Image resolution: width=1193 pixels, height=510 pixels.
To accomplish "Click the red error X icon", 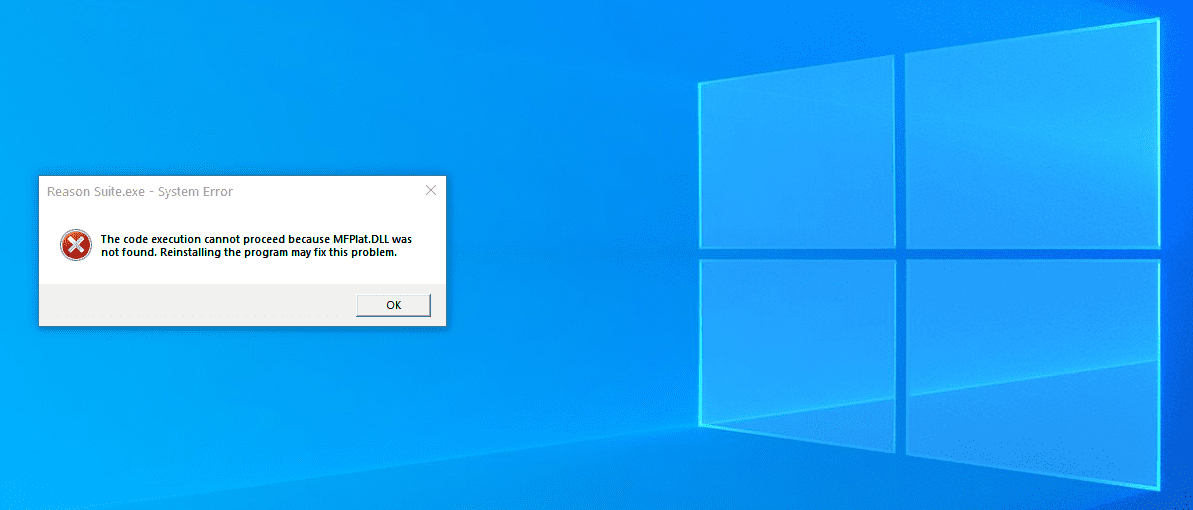I will coord(75,245).
